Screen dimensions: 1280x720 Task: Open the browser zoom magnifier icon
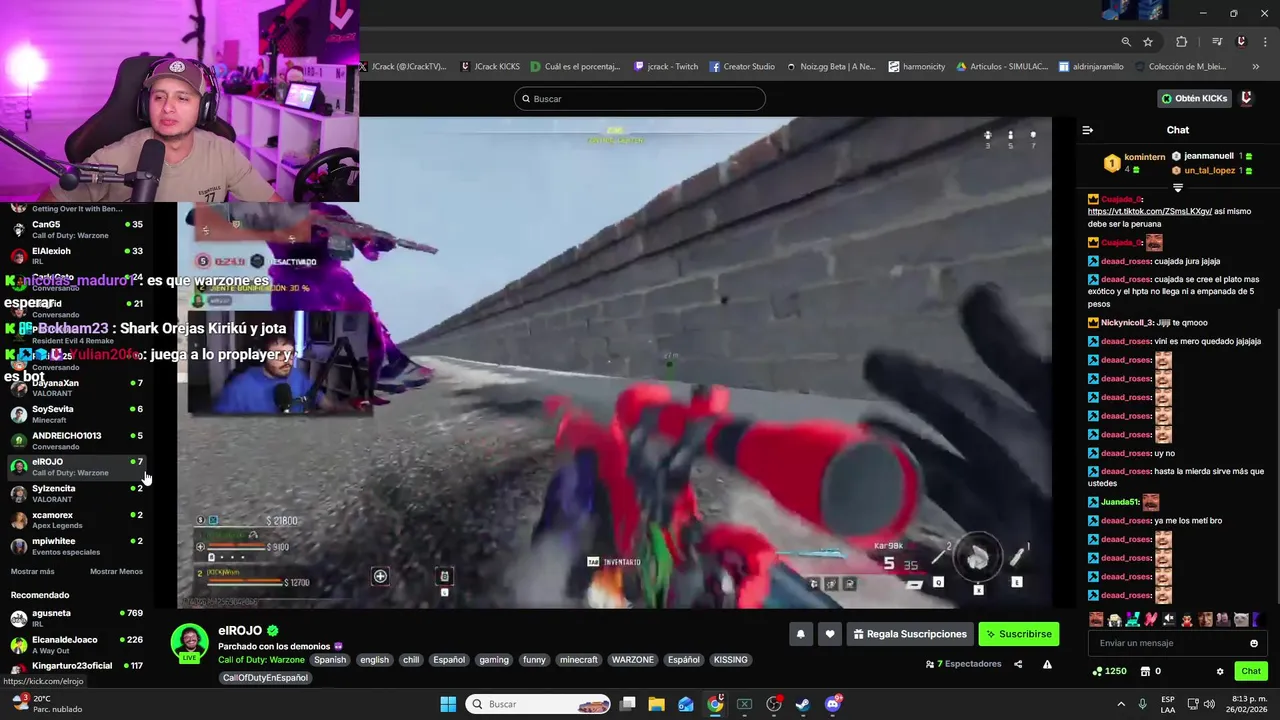pyautogui.click(x=1126, y=42)
